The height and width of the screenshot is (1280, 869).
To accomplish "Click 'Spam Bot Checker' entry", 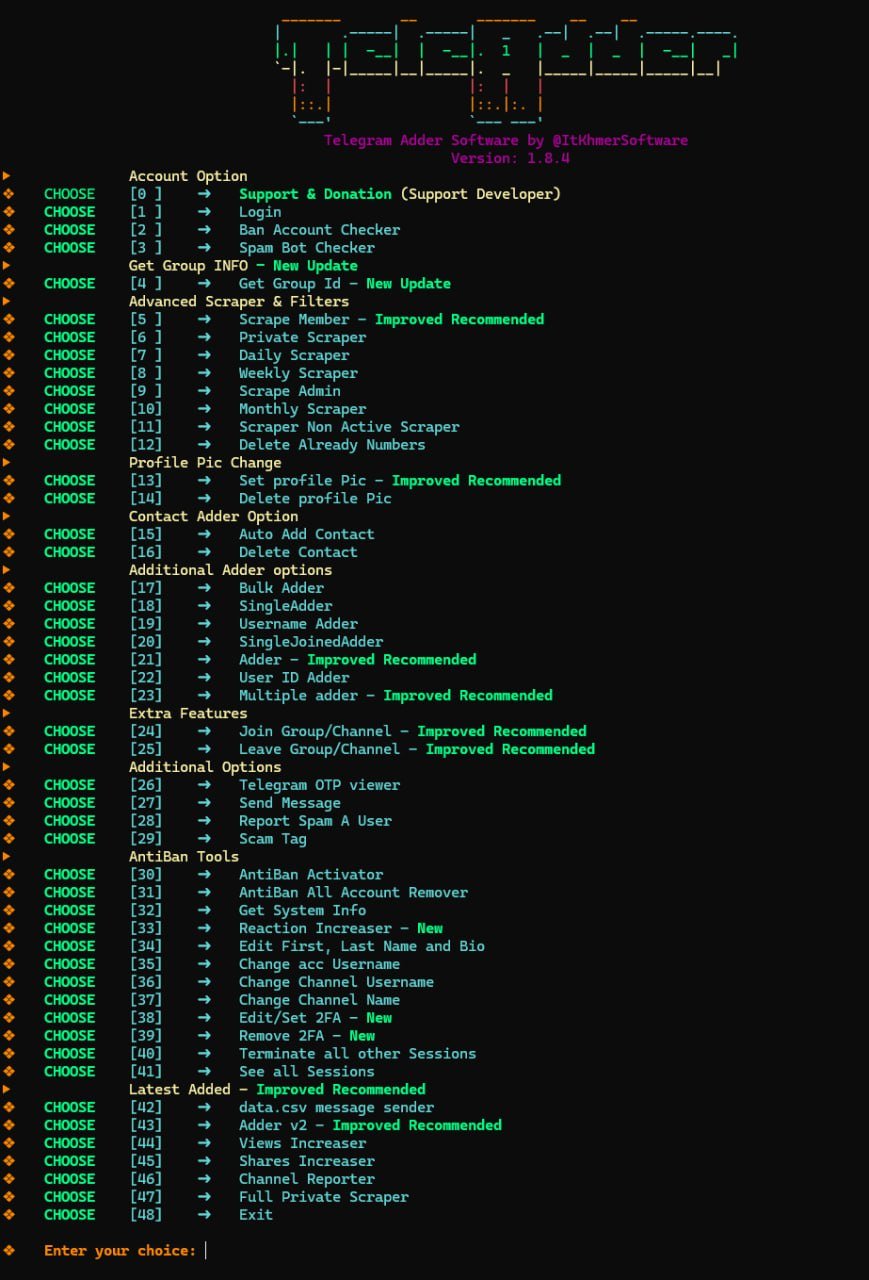I will pos(307,248).
